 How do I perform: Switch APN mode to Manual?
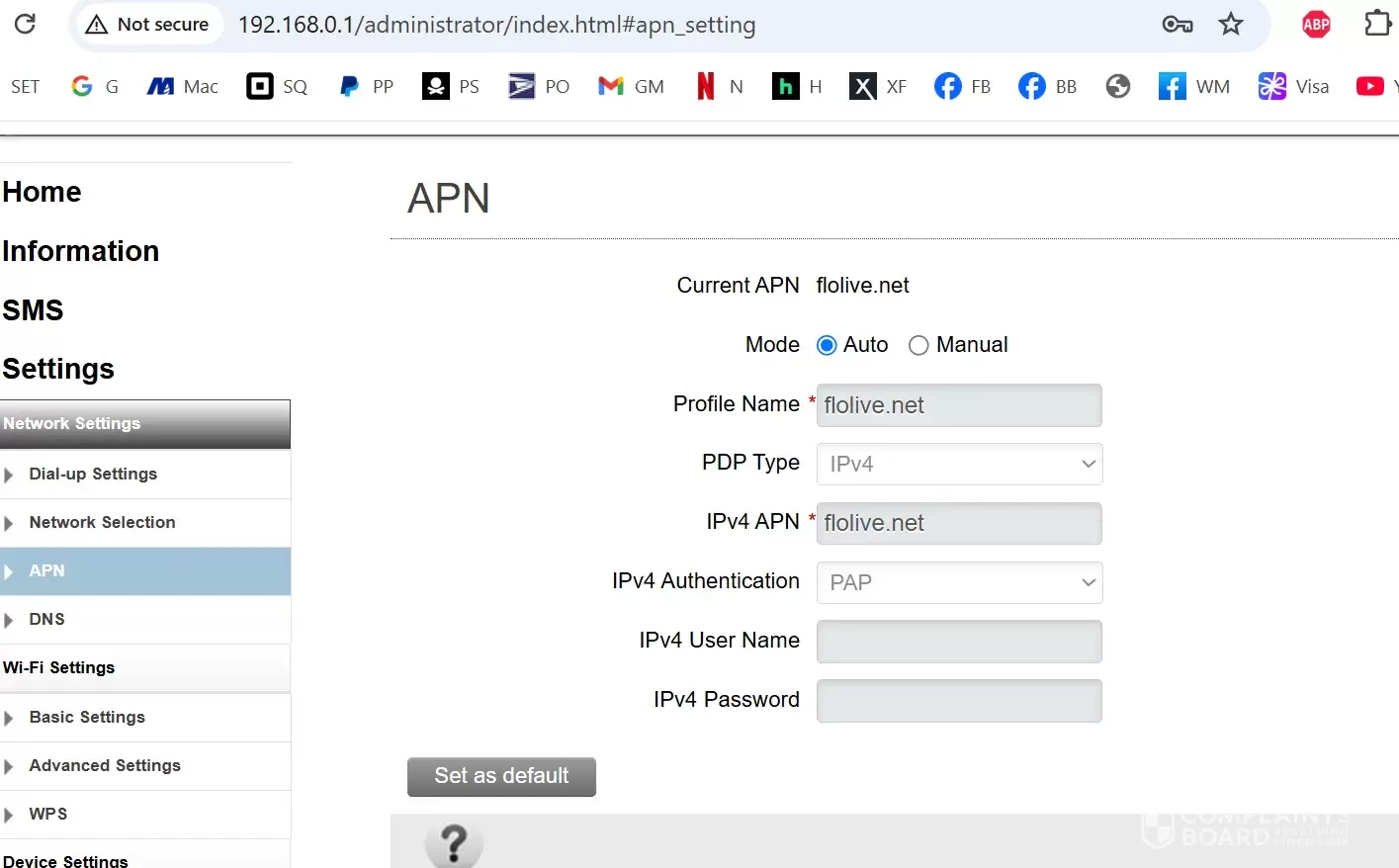[918, 345]
